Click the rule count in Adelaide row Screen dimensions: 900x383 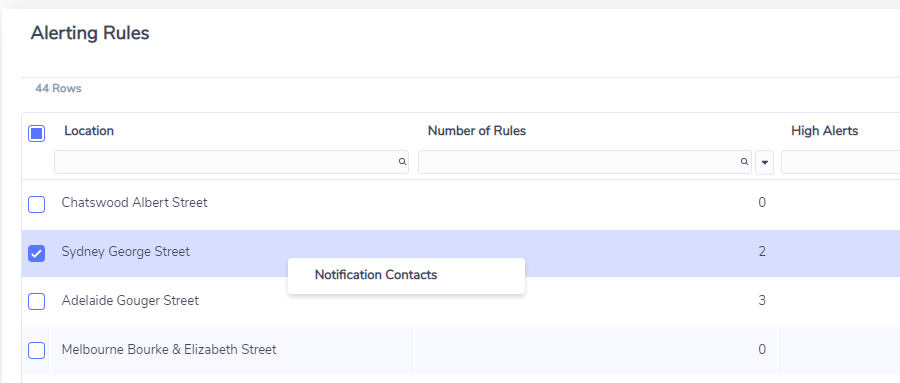pyautogui.click(x=762, y=301)
